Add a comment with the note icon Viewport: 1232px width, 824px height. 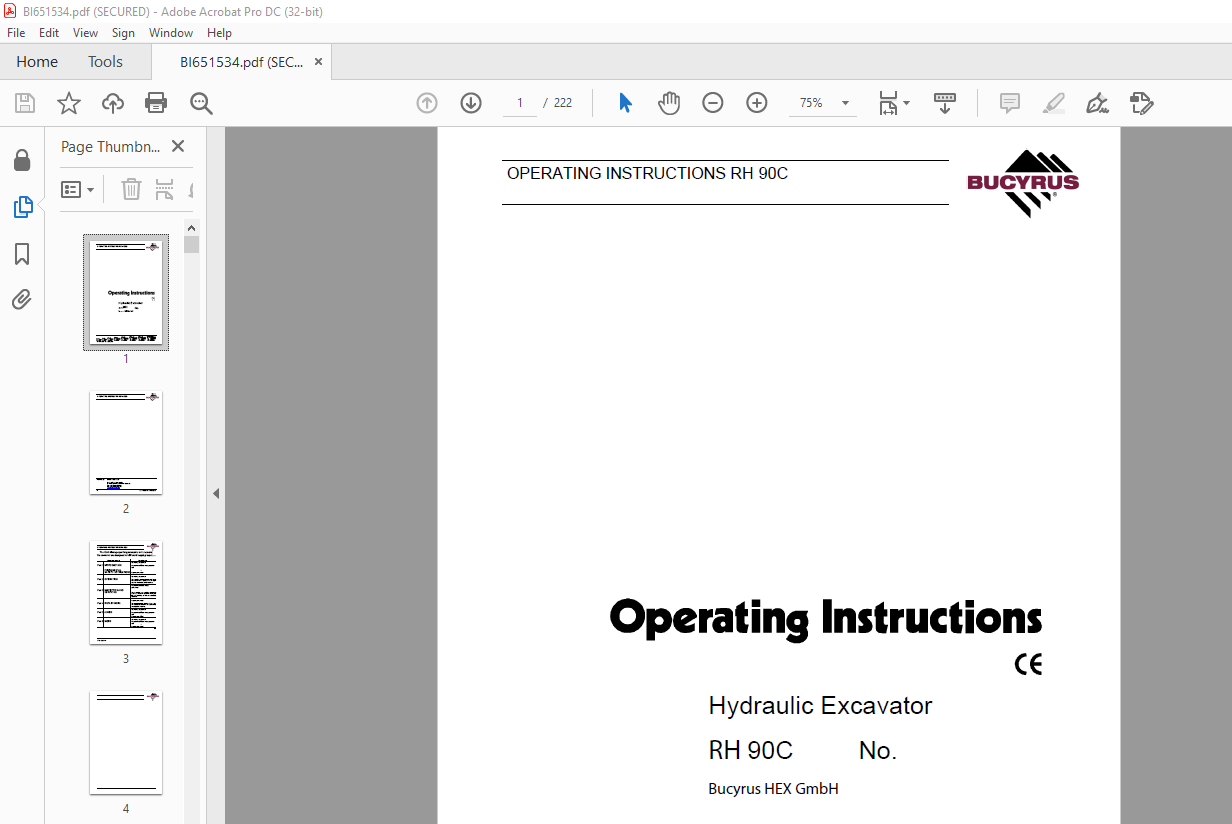[x=1010, y=103]
